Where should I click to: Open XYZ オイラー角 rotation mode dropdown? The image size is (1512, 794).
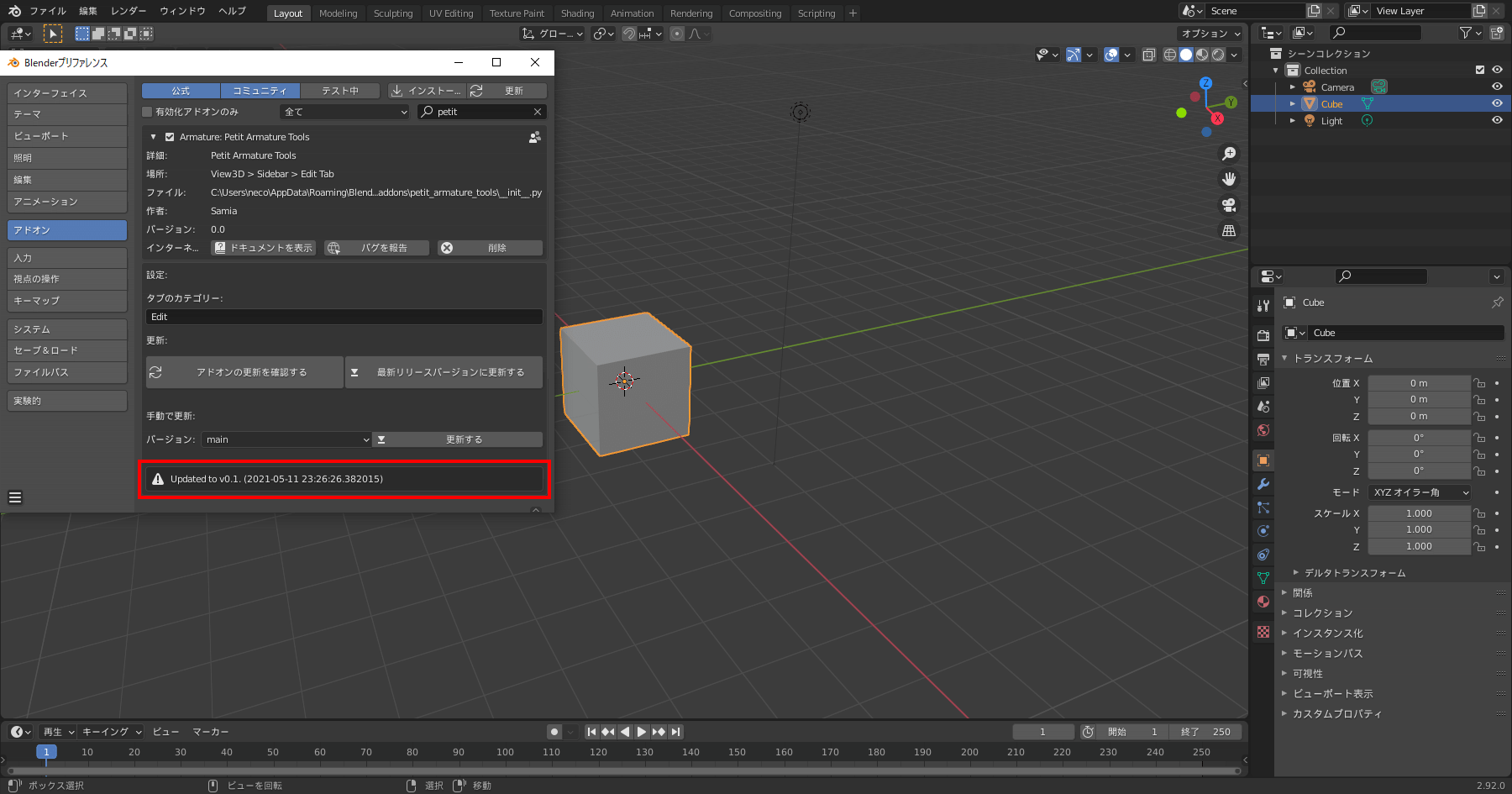1420,492
